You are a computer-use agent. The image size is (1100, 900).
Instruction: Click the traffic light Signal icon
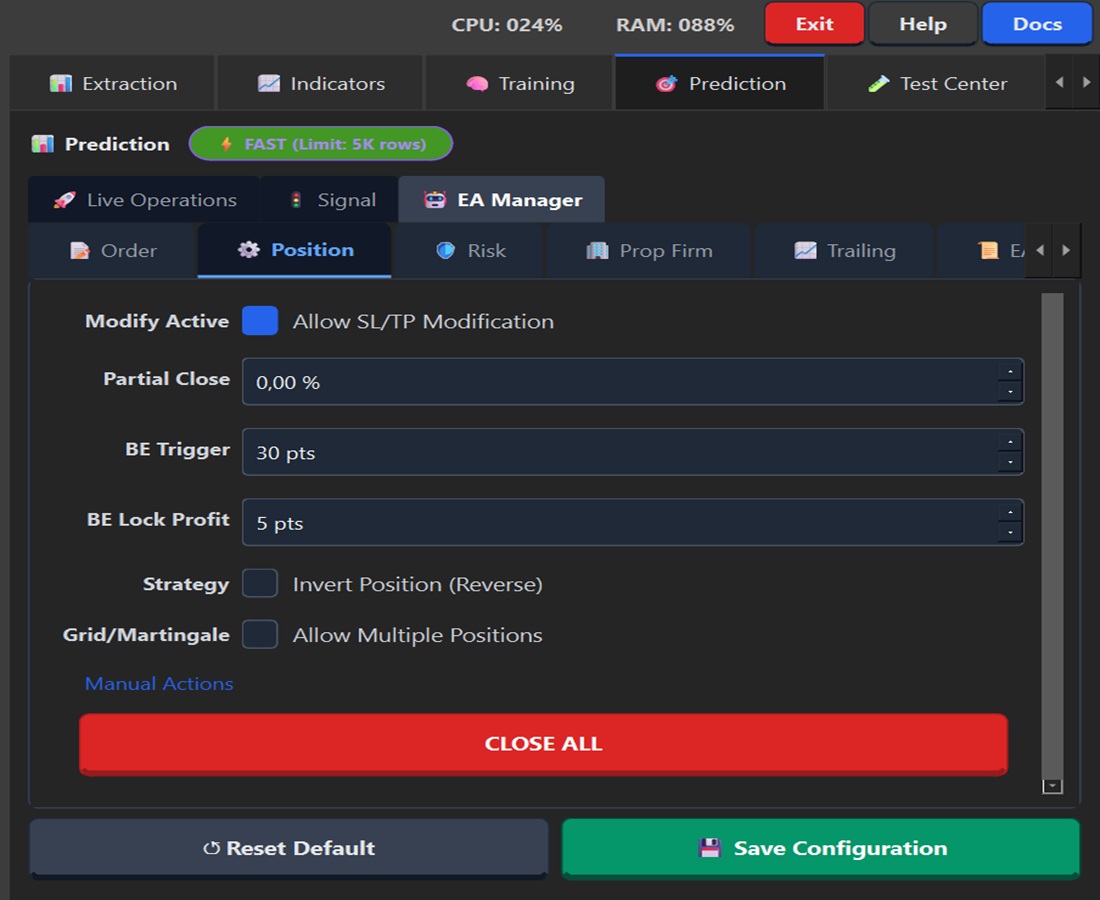pyautogui.click(x=296, y=200)
